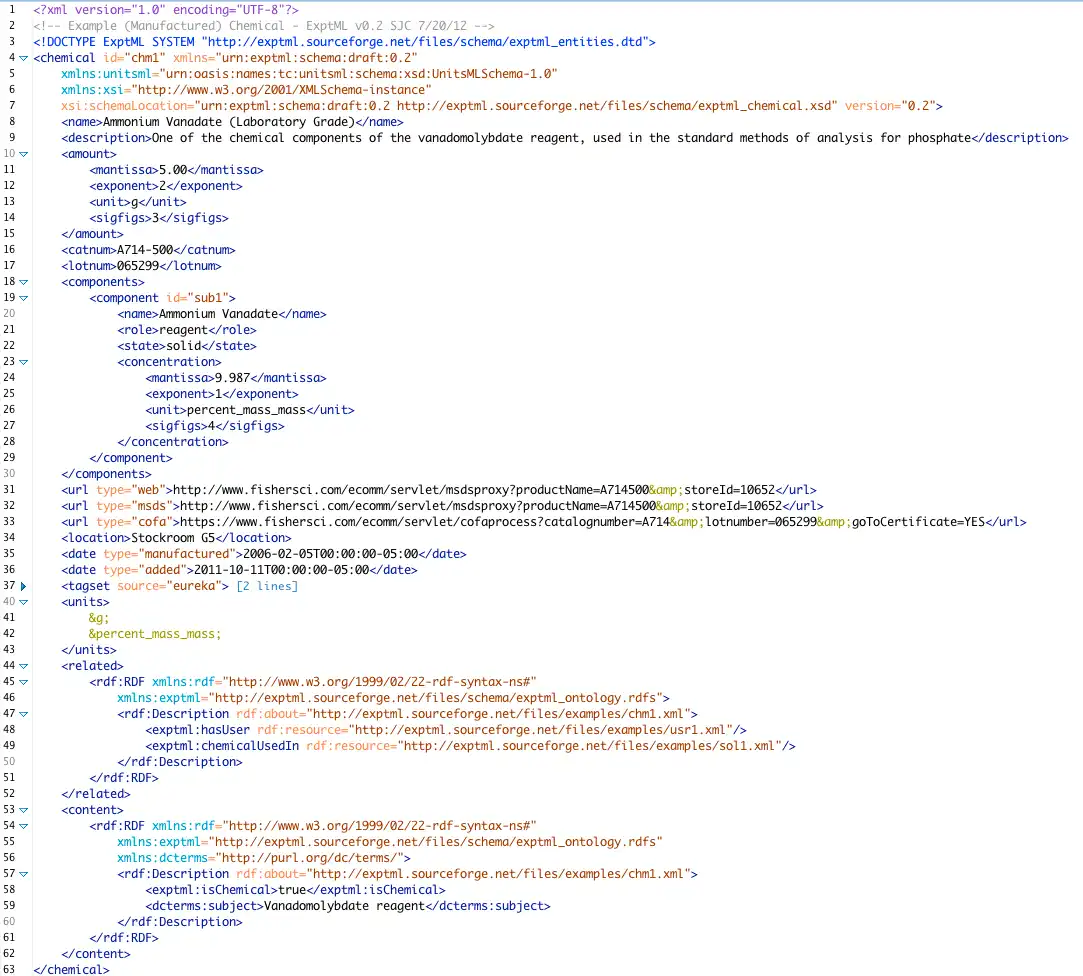Collapse the related fold on line 44
The image size is (1083, 976).
23,666
